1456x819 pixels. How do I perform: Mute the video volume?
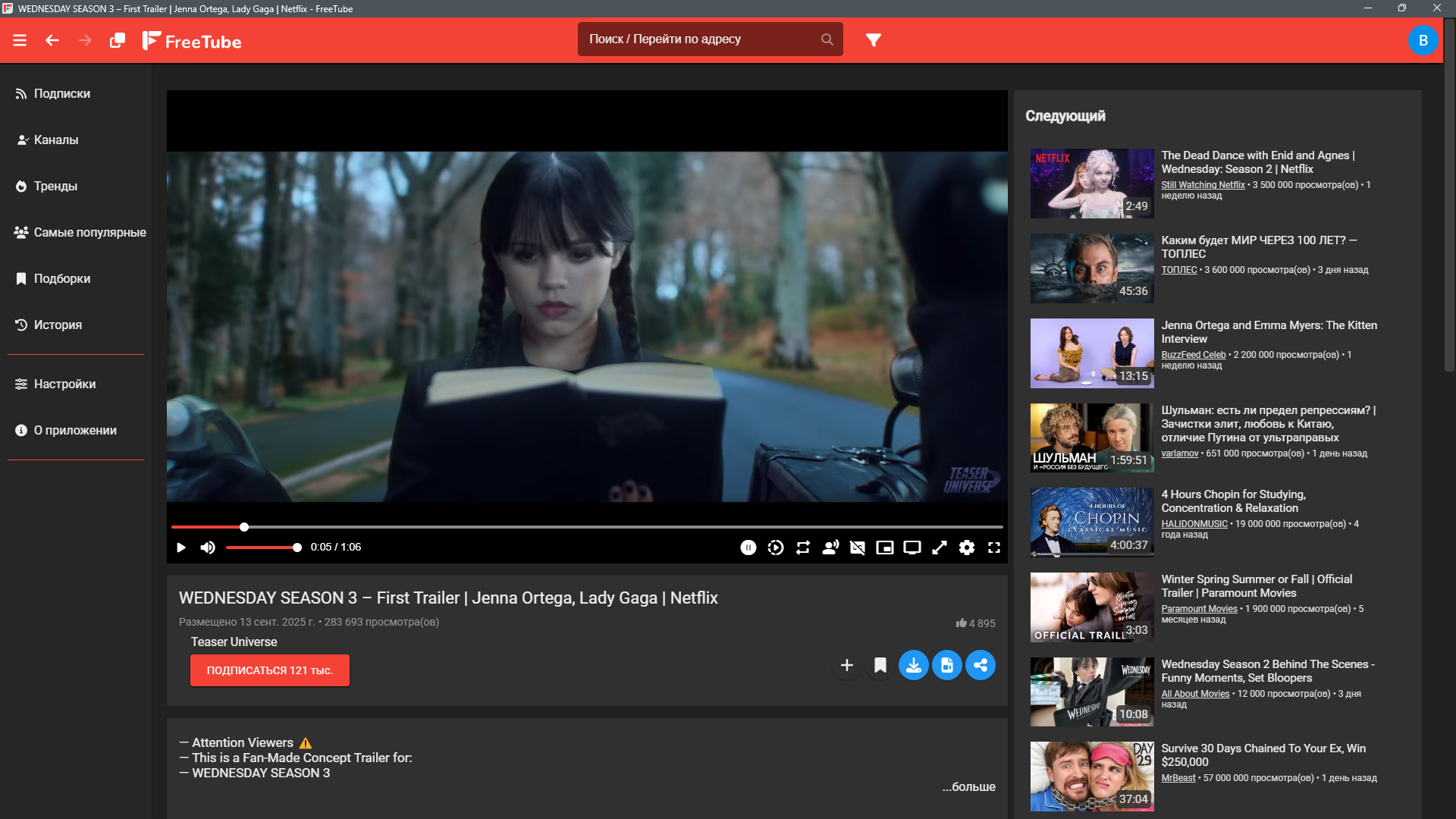pos(208,548)
